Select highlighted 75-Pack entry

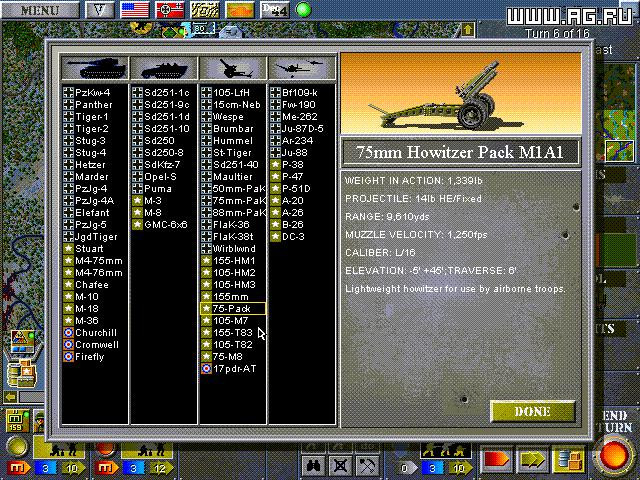coord(233,309)
